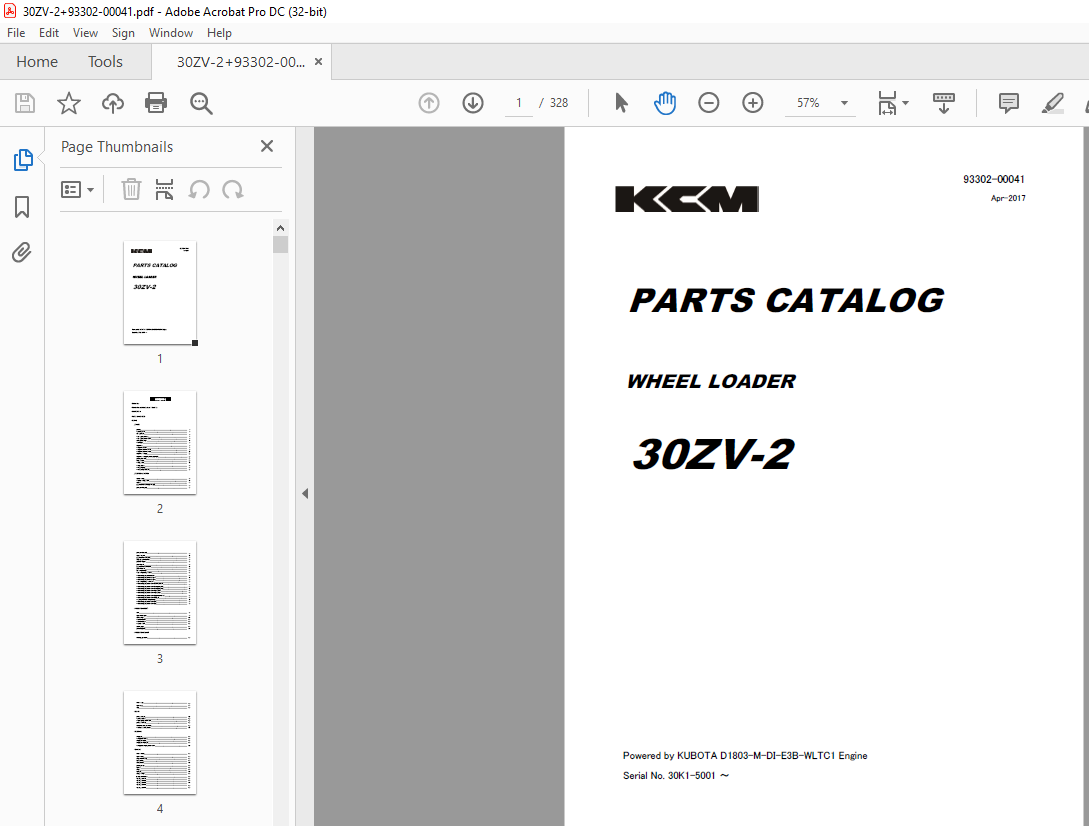1089x826 pixels.
Task: Rotate page clockwise icon
Action: [x=233, y=189]
